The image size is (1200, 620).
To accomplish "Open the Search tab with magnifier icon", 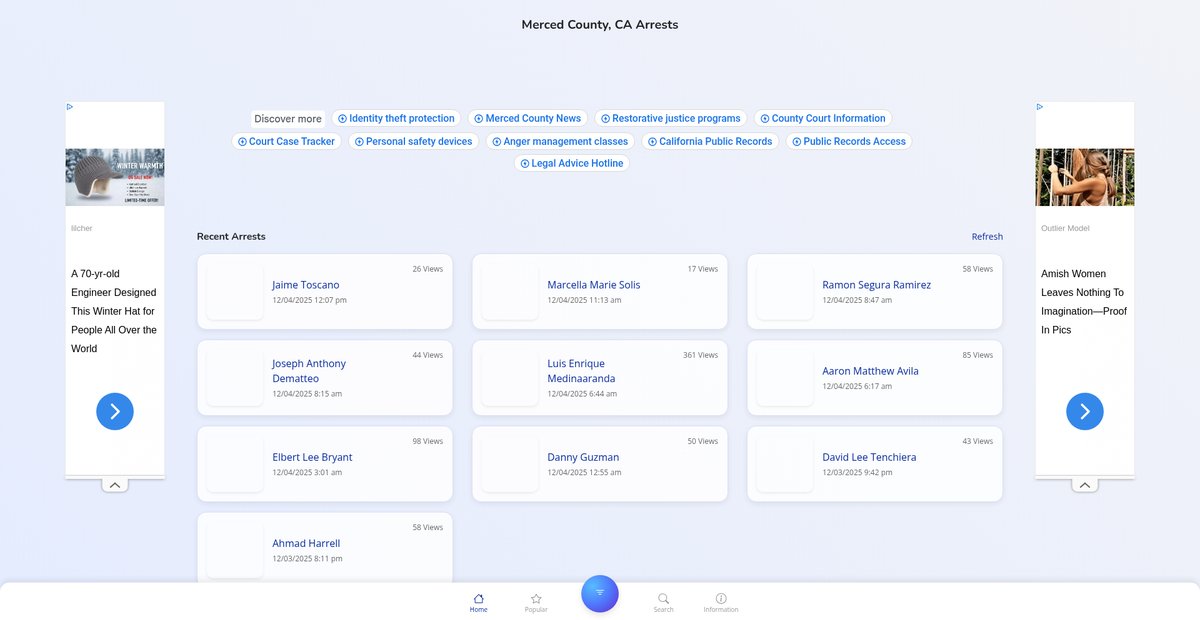I will coord(663,602).
